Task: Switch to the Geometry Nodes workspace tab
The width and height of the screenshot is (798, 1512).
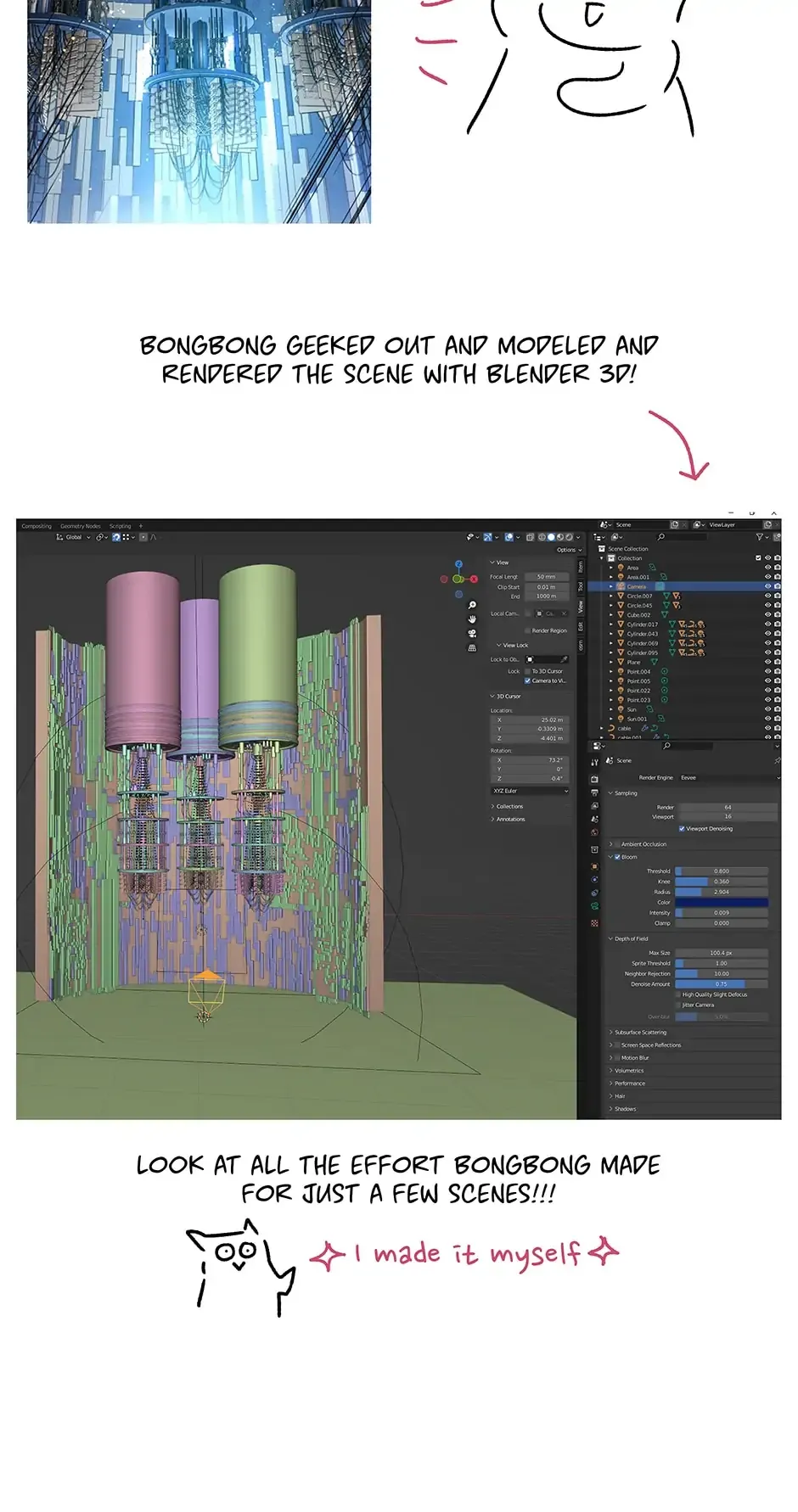Action: 81,526
